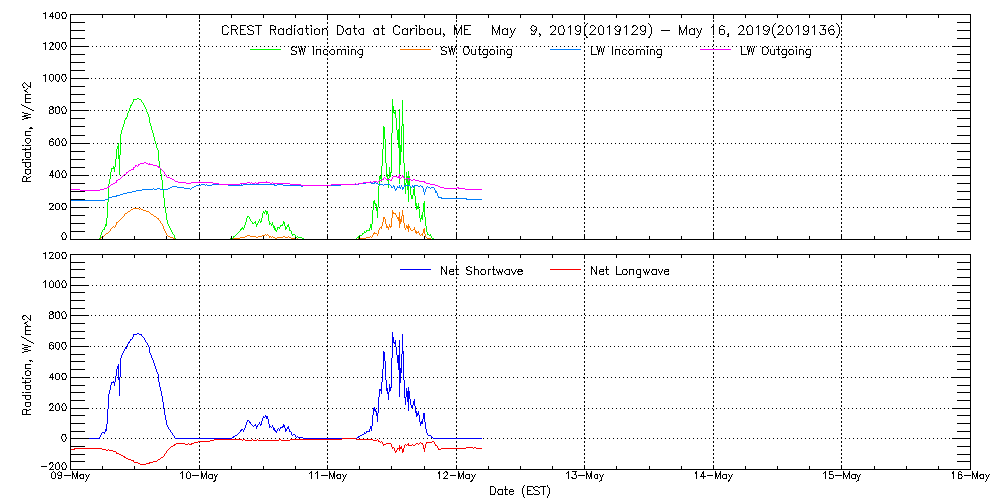Image resolution: width=1000 pixels, height=500 pixels.
Task: Select the Net Shortwave legend label
Action: 481,270
